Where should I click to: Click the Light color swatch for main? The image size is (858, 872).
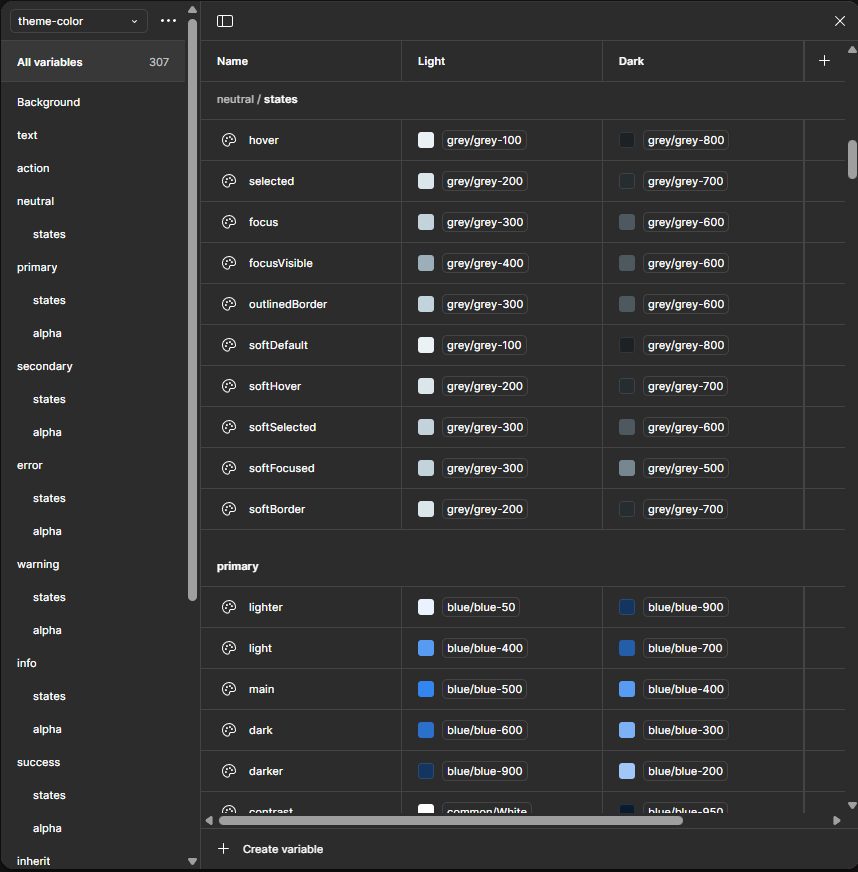[426, 689]
